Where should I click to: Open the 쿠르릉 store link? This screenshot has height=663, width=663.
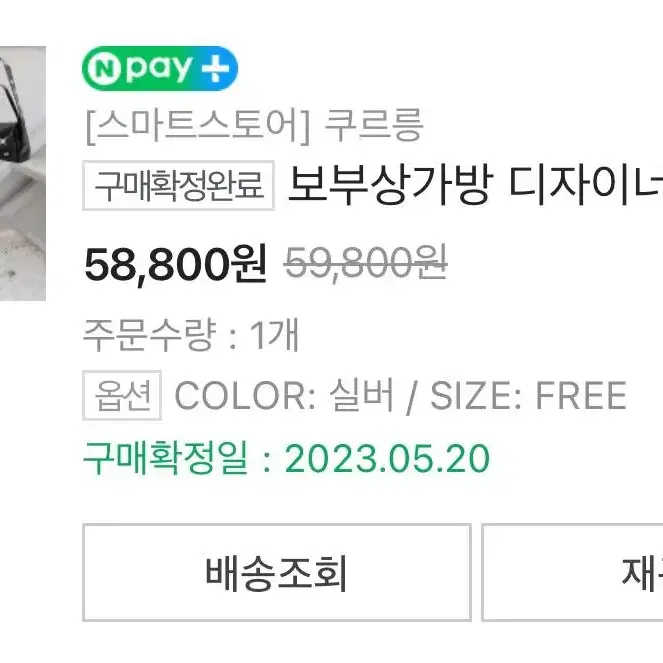tap(374, 125)
